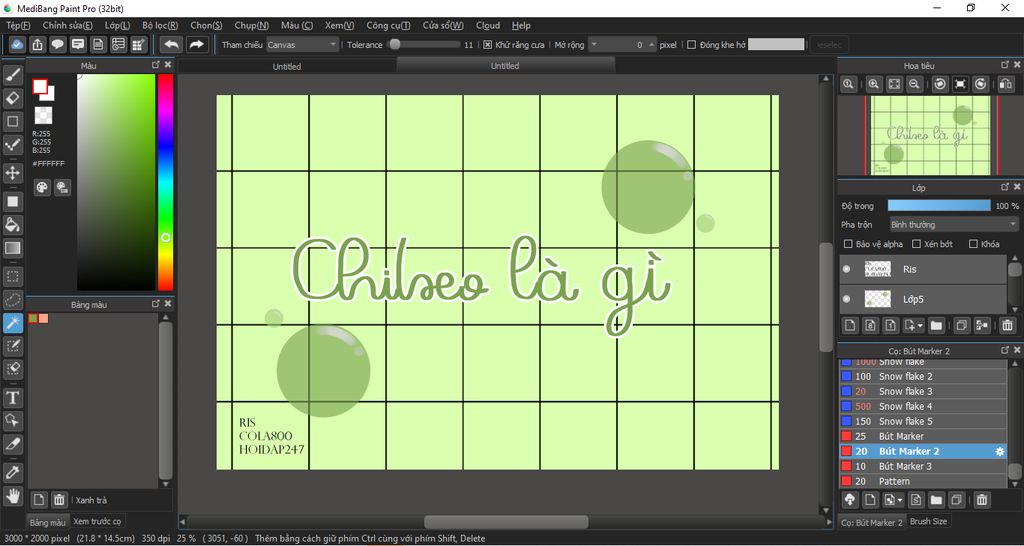Select the Hand tool
The width and height of the screenshot is (1024, 546).
[12, 495]
